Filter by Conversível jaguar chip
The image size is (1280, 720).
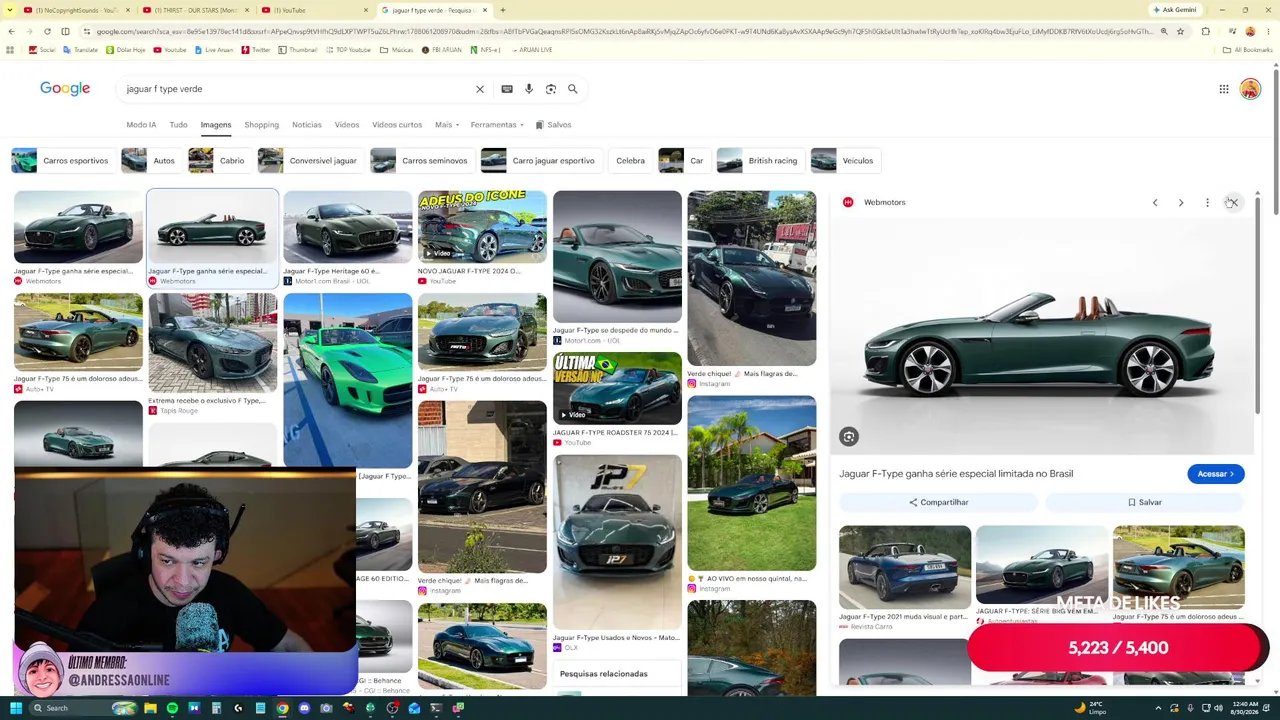pyautogui.click(x=309, y=161)
